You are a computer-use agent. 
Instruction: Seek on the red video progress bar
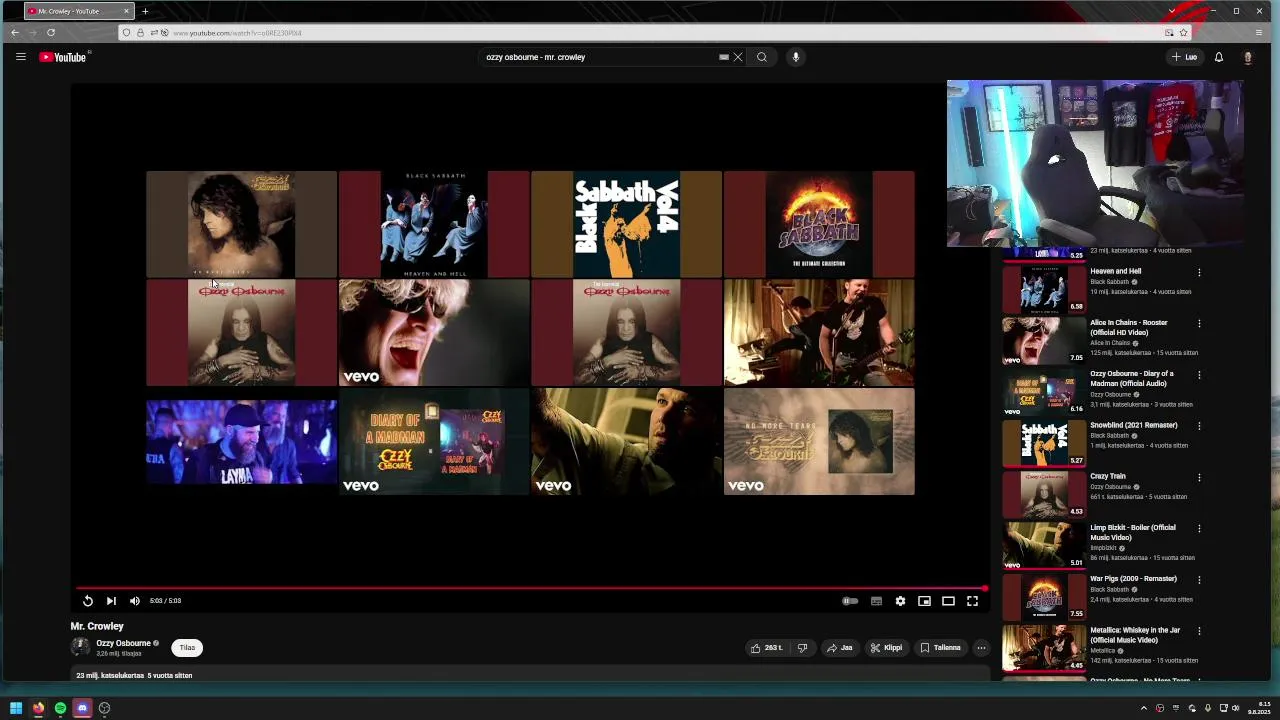[531, 588]
